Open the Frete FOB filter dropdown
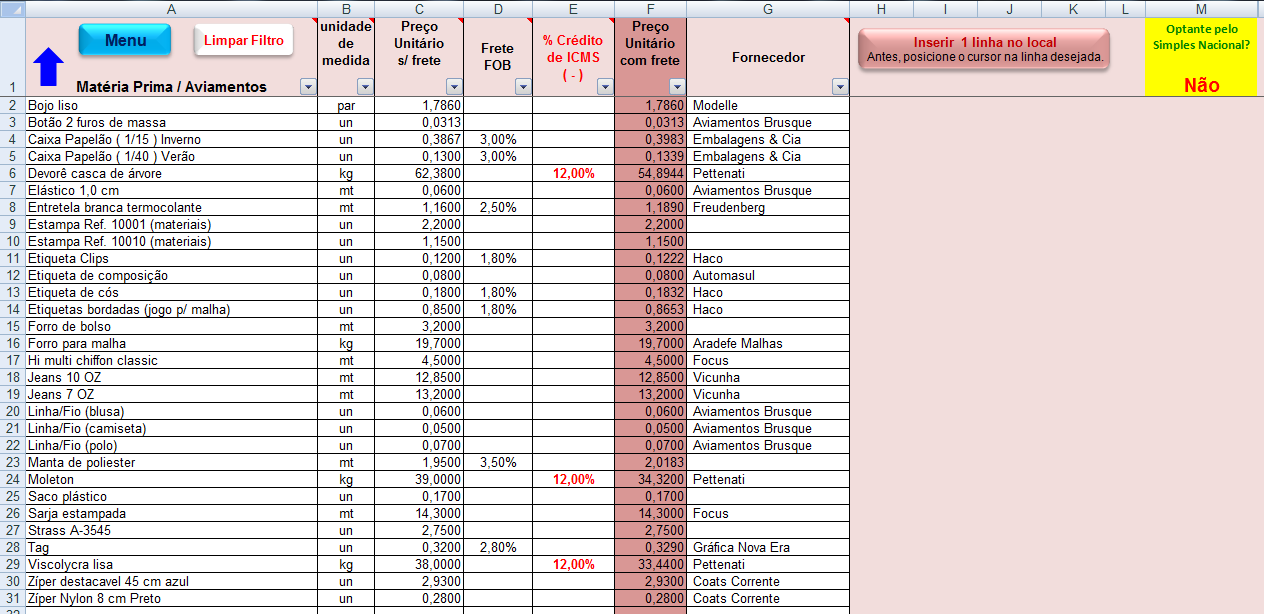The image size is (1264, 614). click(x=523, y=87)
